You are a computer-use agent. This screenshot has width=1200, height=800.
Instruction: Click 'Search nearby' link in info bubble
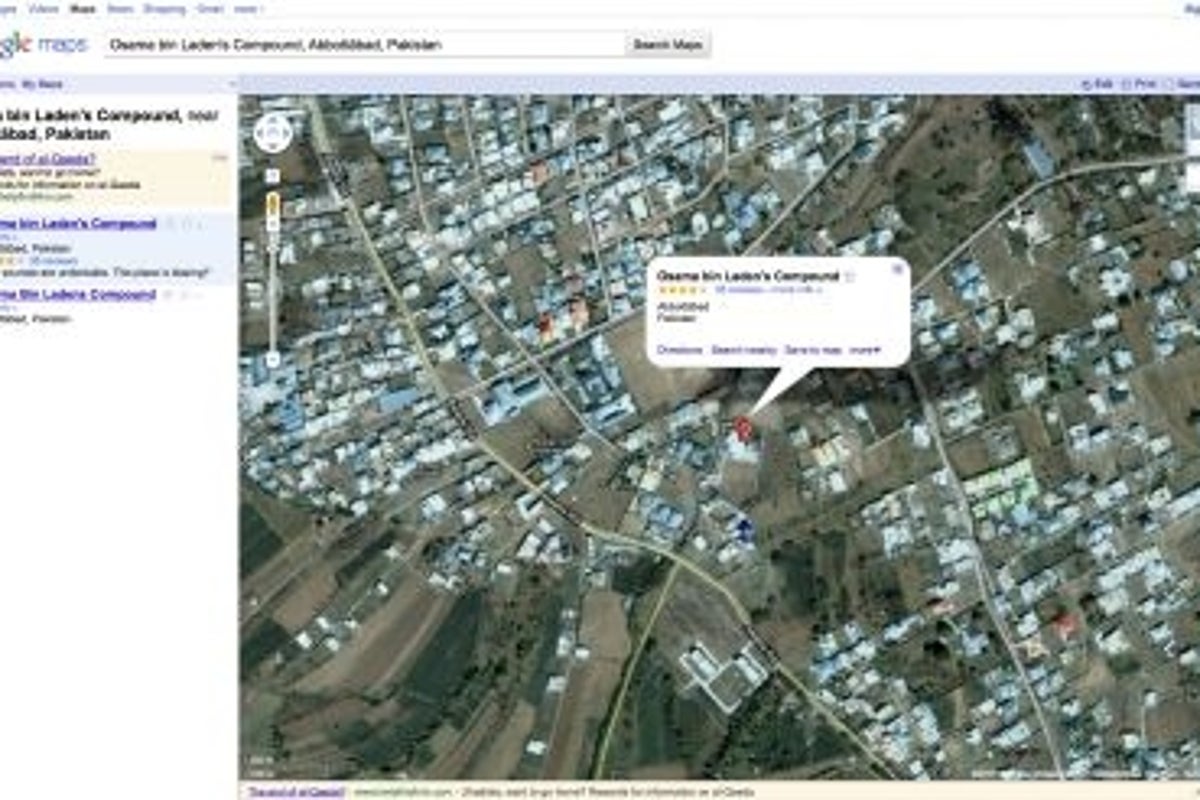pos(743,350)
